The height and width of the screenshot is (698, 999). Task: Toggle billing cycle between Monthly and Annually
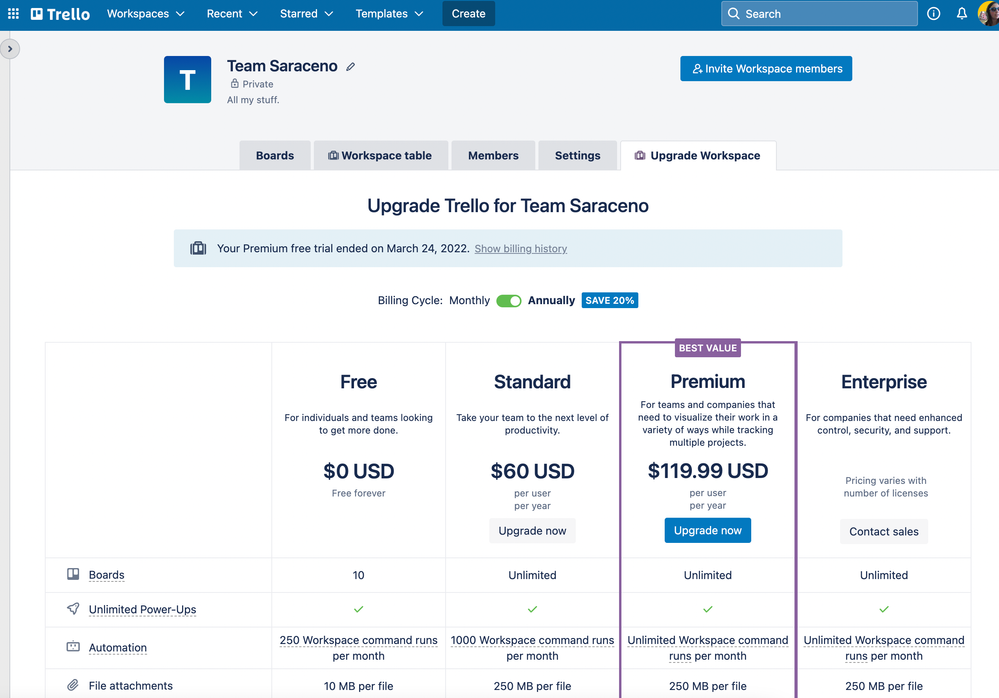coord(508,301)
